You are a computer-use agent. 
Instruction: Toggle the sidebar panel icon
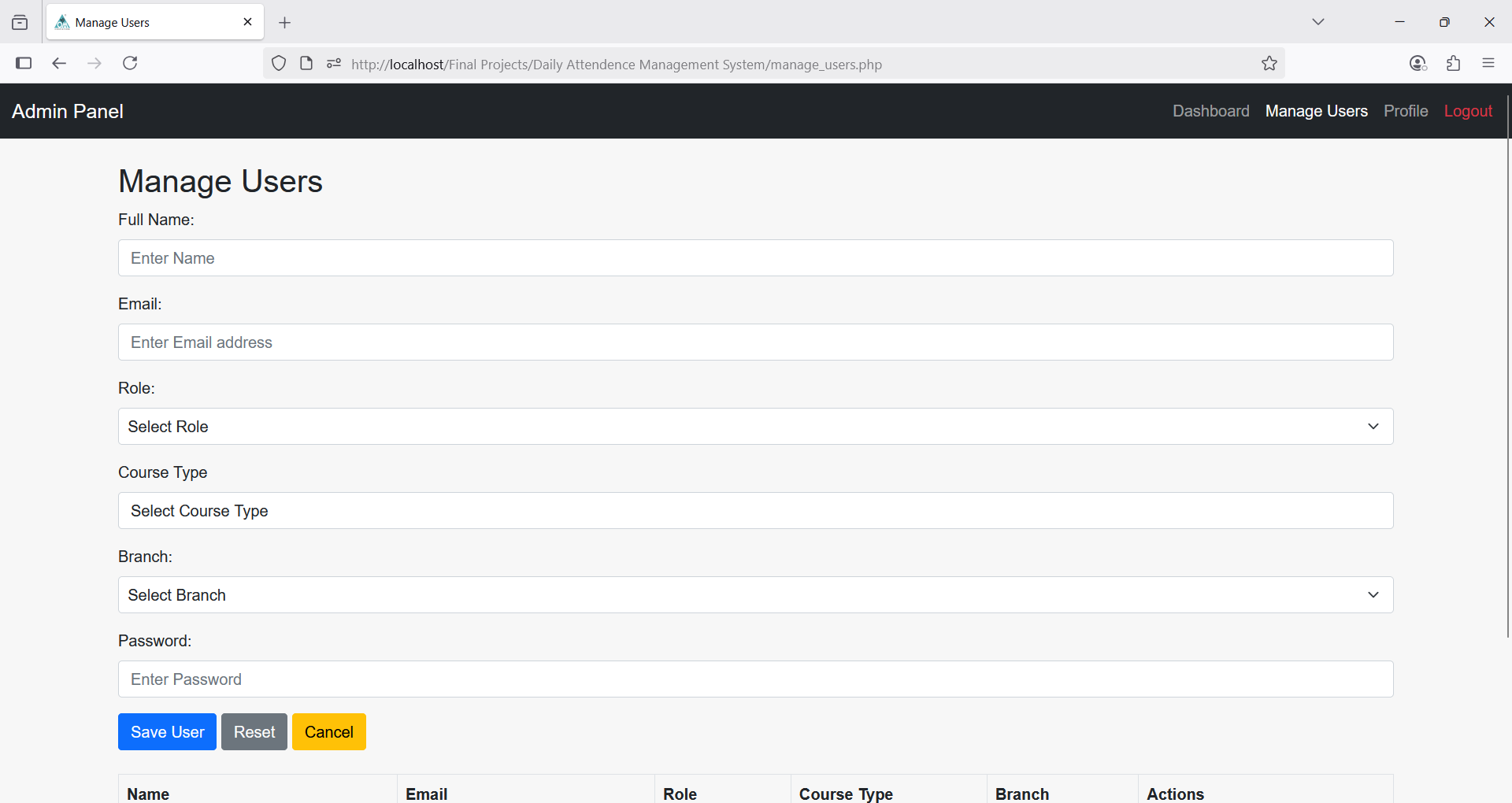point(24,63)
